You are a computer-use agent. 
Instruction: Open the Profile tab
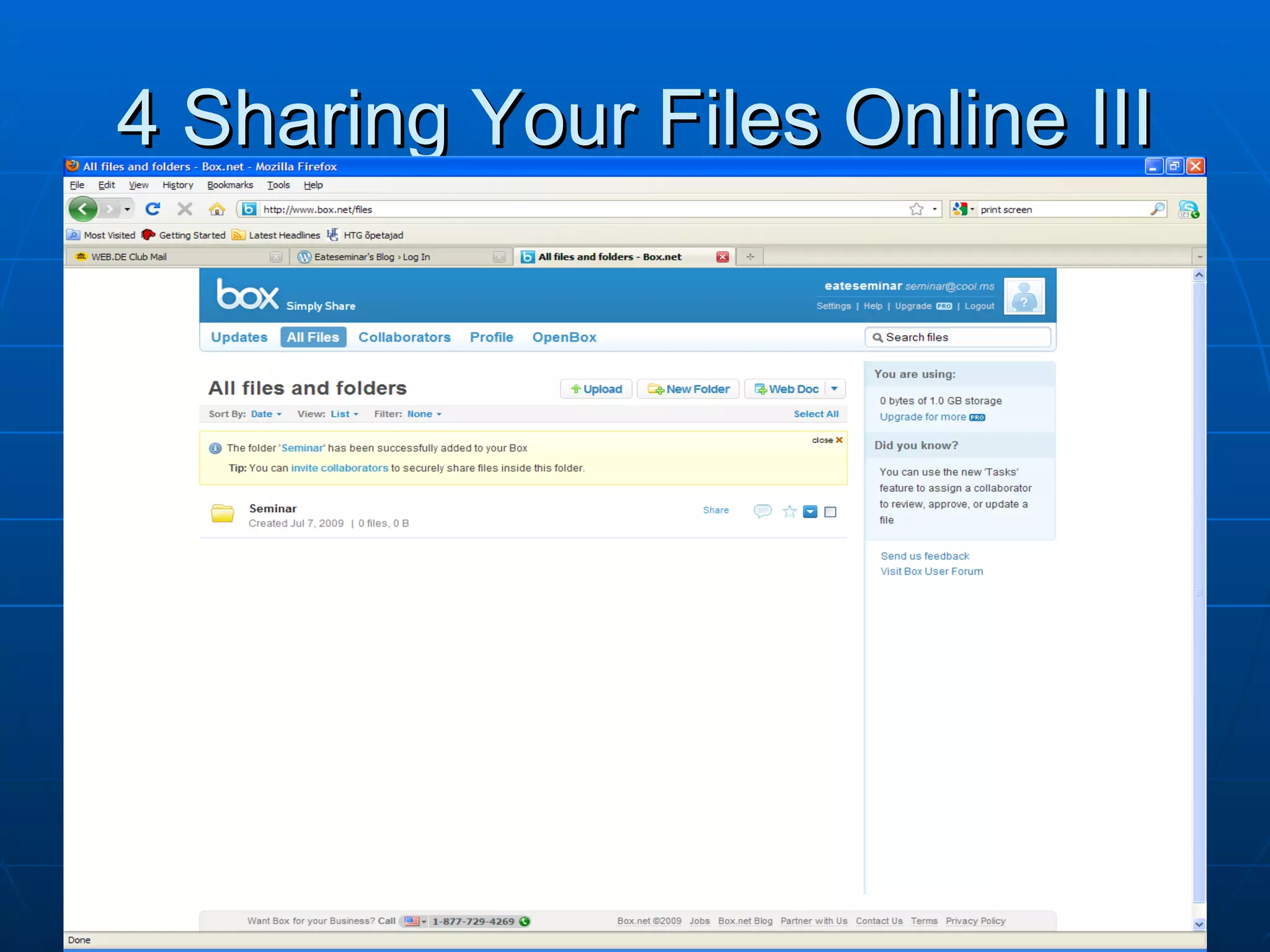coord(492,337)
